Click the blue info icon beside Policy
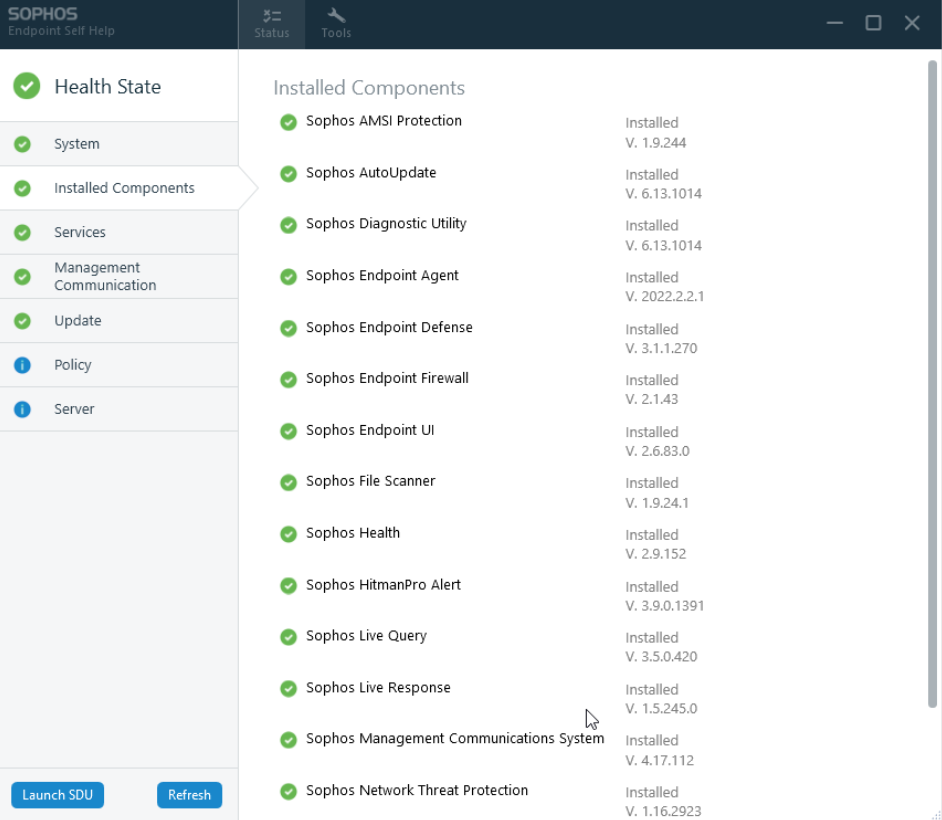 pyautogui.click(x=22, y=365)
